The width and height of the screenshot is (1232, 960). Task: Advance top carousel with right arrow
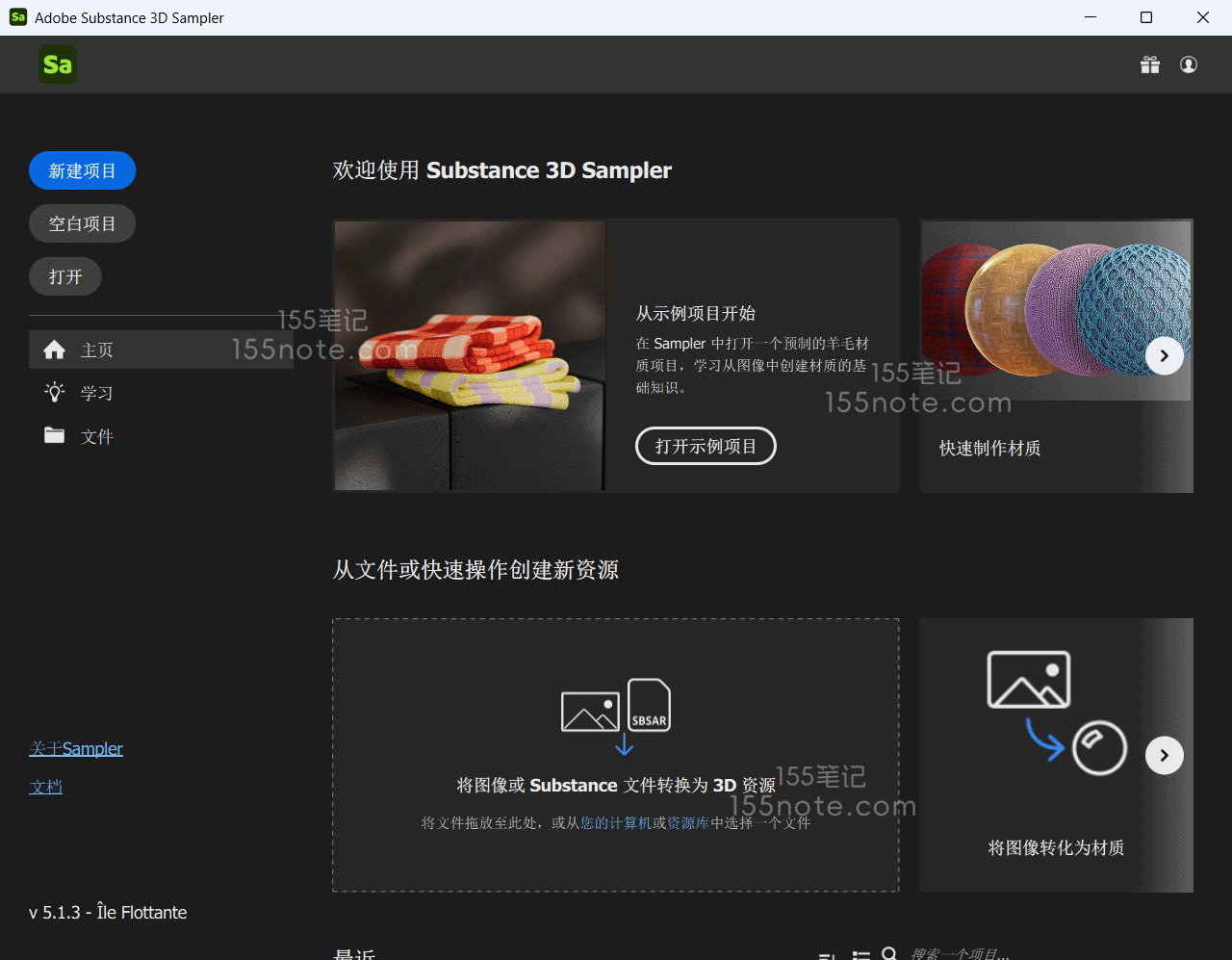(x=1164, y=356)
